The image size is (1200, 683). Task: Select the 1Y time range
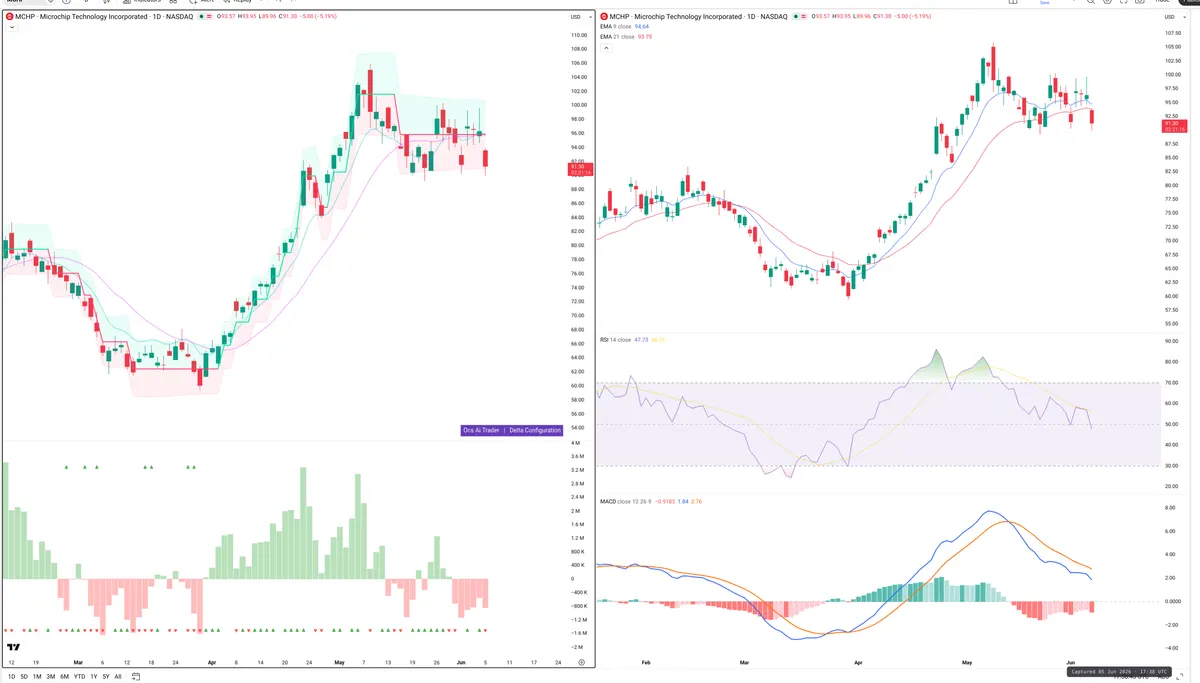[x=94, y=677]
